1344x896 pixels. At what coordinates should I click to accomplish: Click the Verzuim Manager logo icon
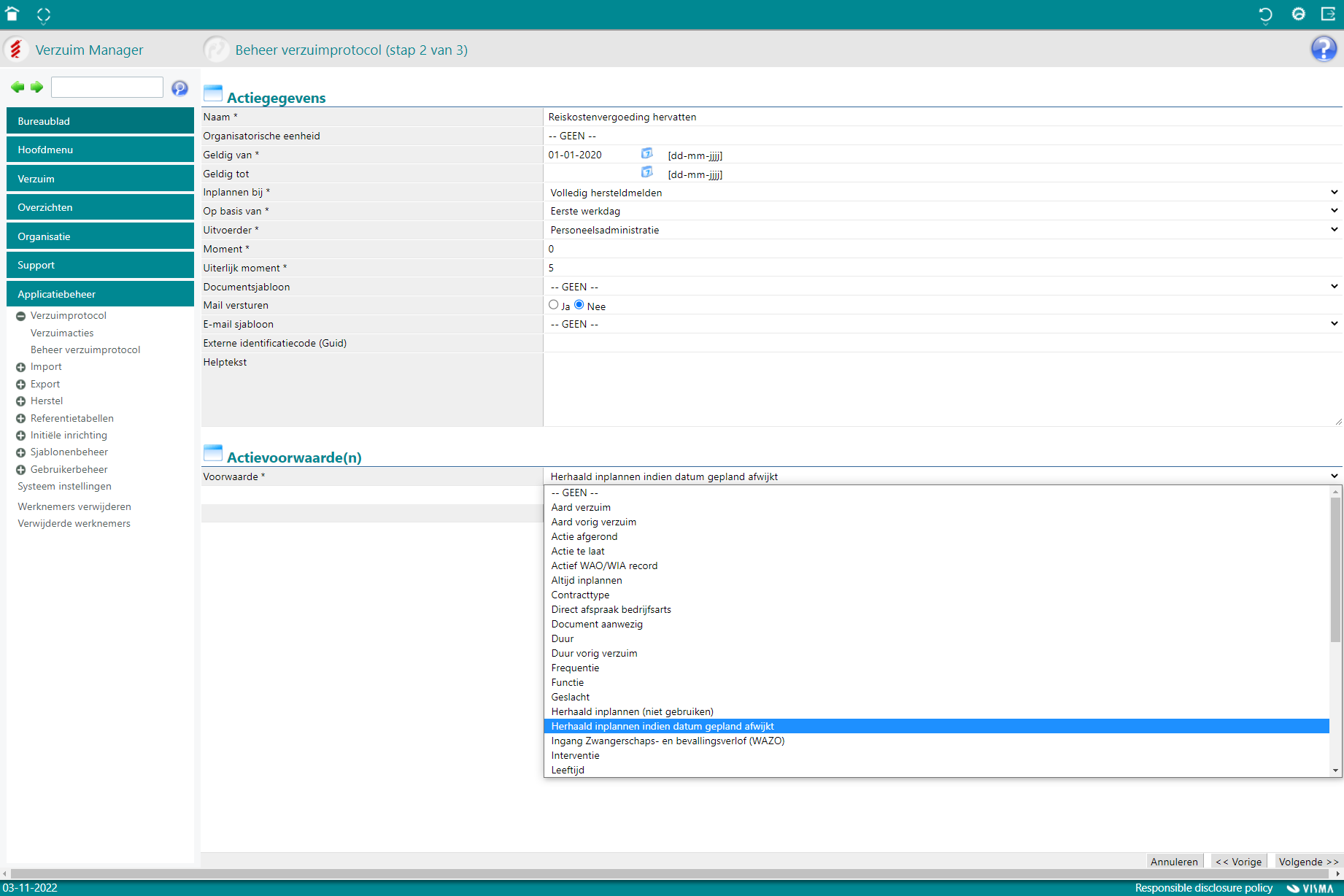16,50
